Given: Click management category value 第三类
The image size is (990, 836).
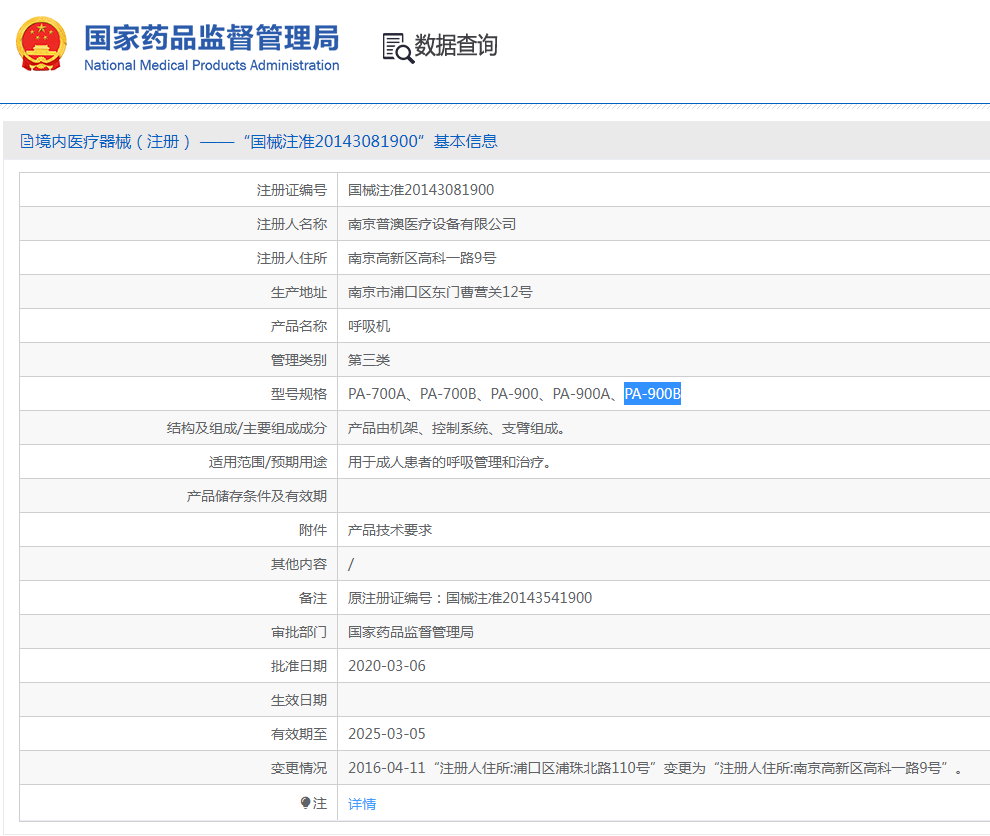Looking at the screenshot, I should pos(369,360).
